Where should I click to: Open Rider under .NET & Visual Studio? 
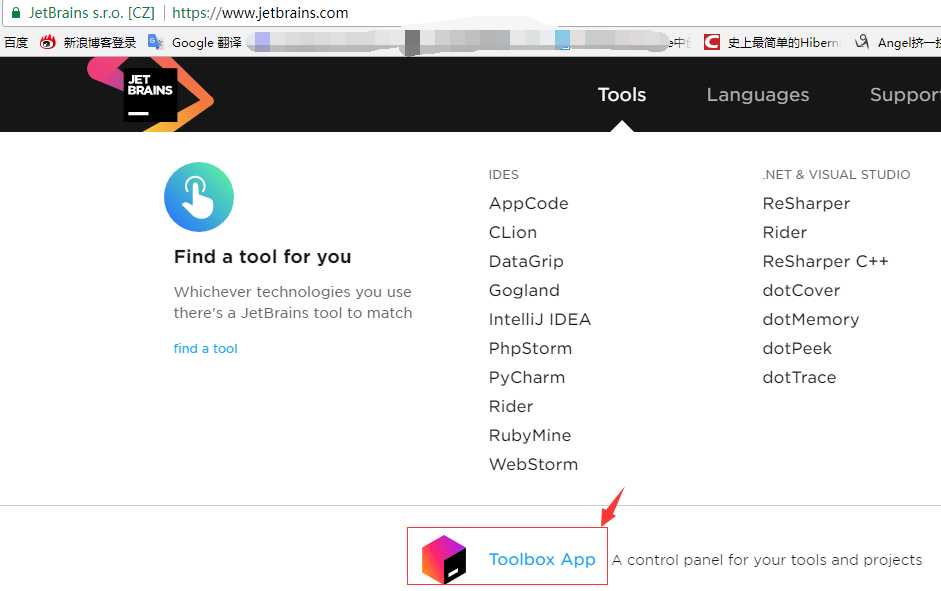pos(784,232)
